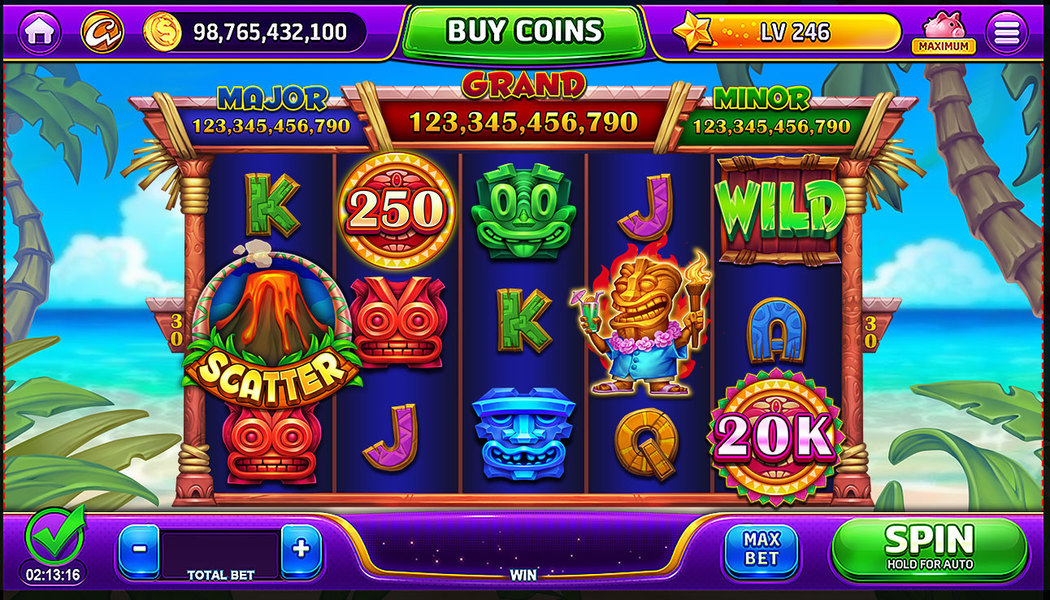The width and height of the screenshot is (1050, 600).
Task: Tap the gold coin balance icon
Action: pyautogui.click(x=162, y=31)
